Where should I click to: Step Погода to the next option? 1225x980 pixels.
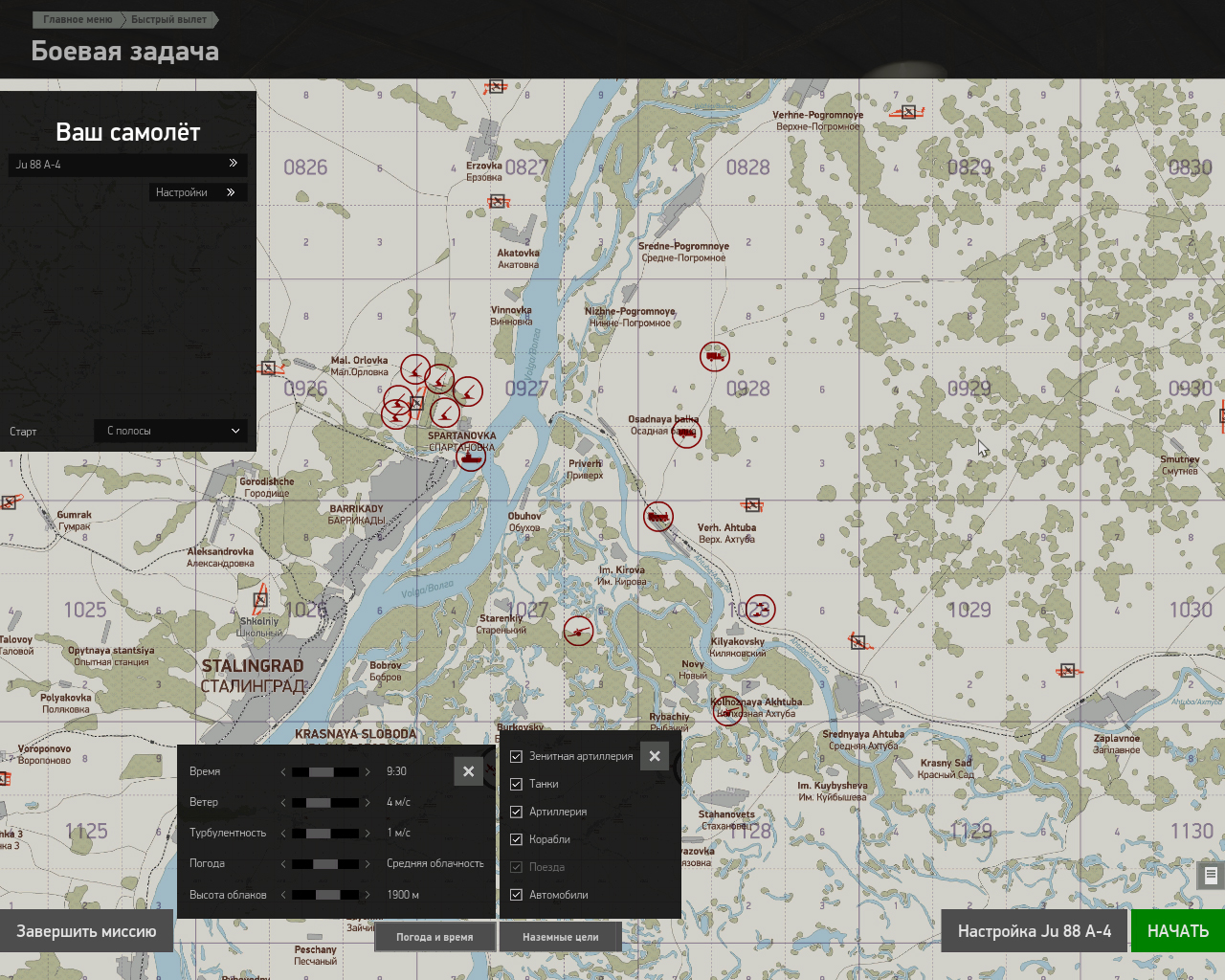coord(367,864)
